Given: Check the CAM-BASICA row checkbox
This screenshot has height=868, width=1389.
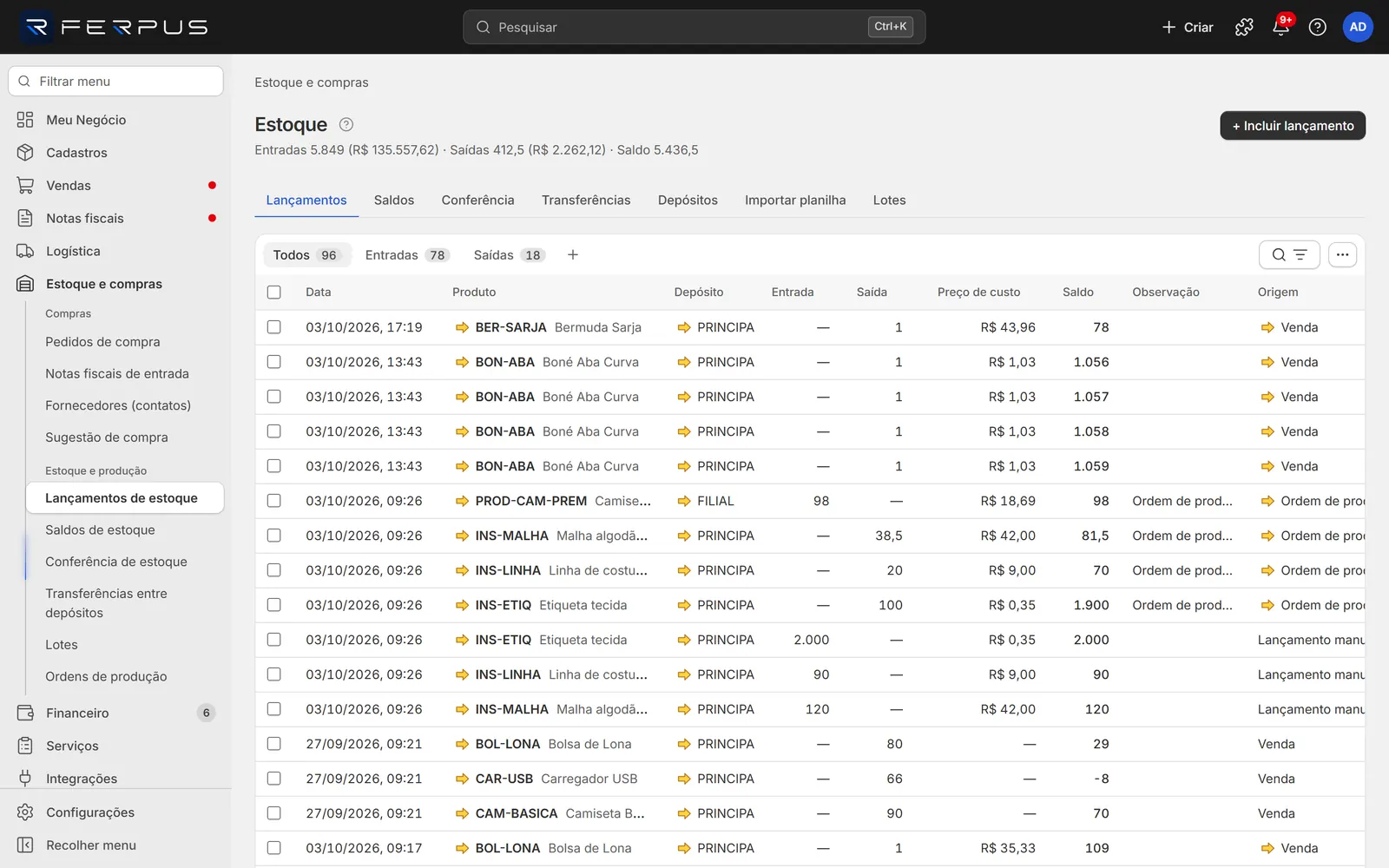Looking at the screenshot, I should tap(274, 813).
